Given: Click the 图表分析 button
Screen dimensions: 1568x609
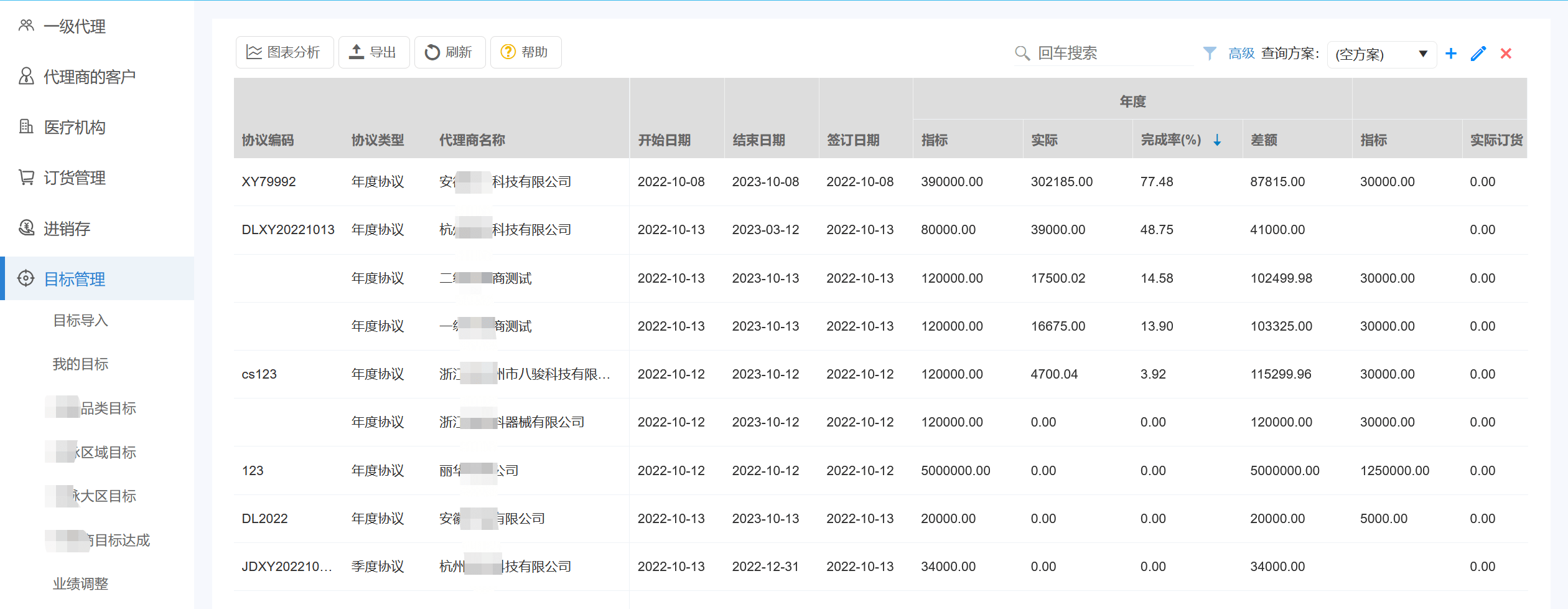Looking at the screenshot, I should point(284,52).
